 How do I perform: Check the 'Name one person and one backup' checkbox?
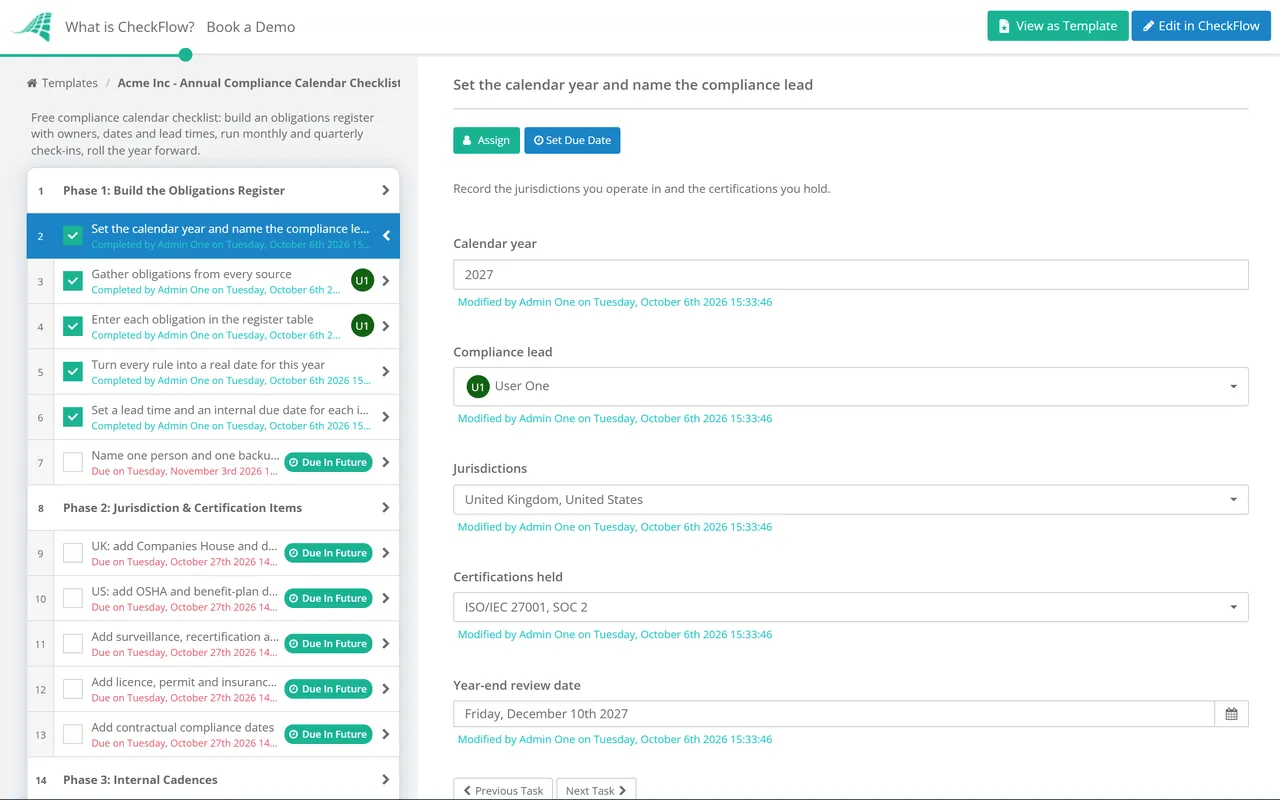tap(73, 462)
